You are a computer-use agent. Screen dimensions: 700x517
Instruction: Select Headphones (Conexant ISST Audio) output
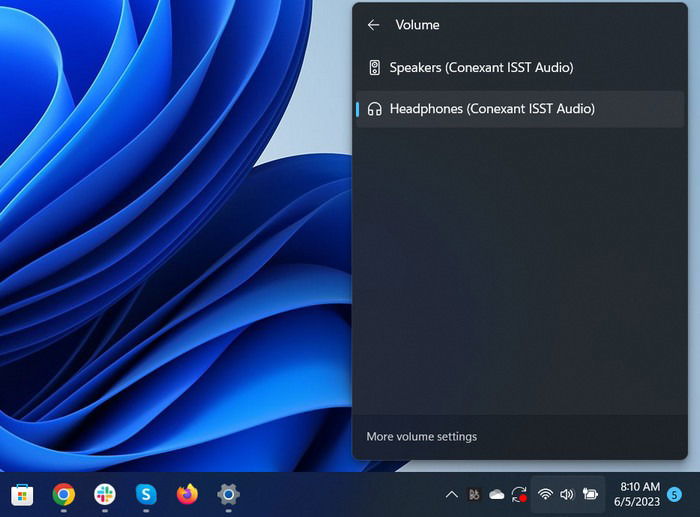pos(520,109)
